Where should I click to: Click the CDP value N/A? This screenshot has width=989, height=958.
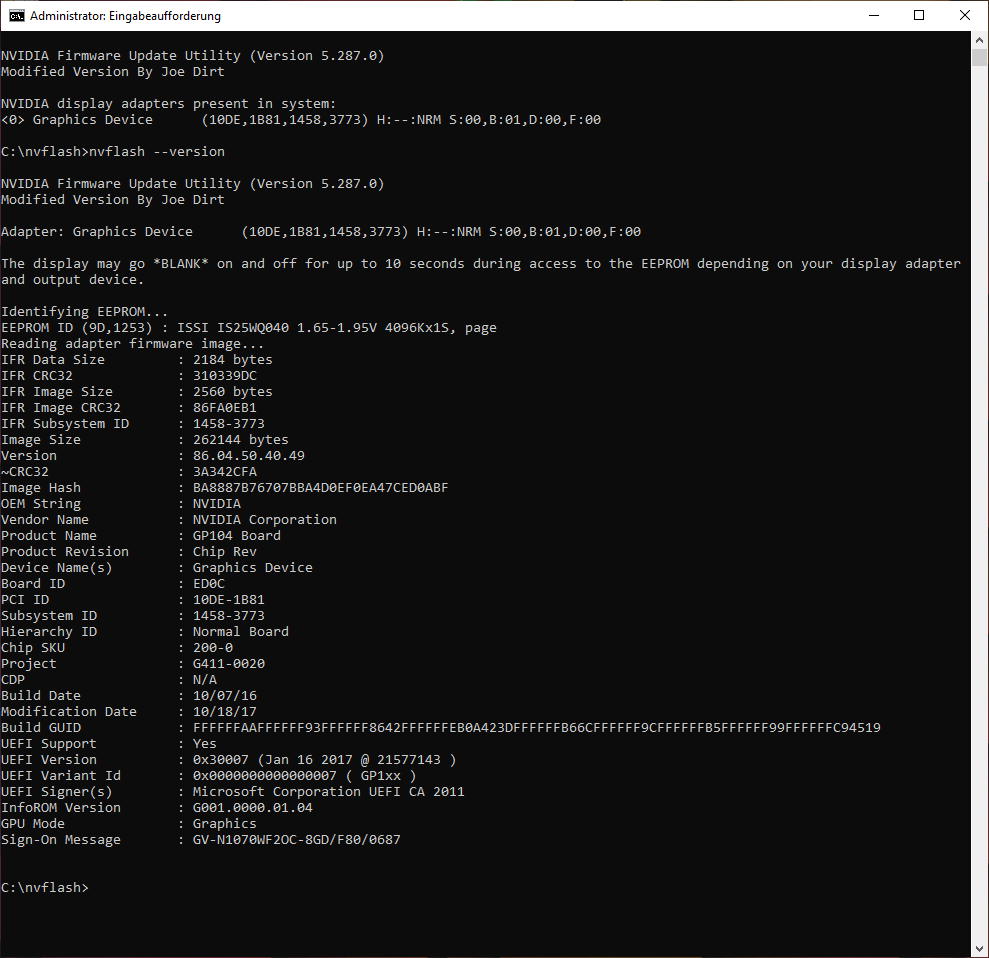click(204, 679)
